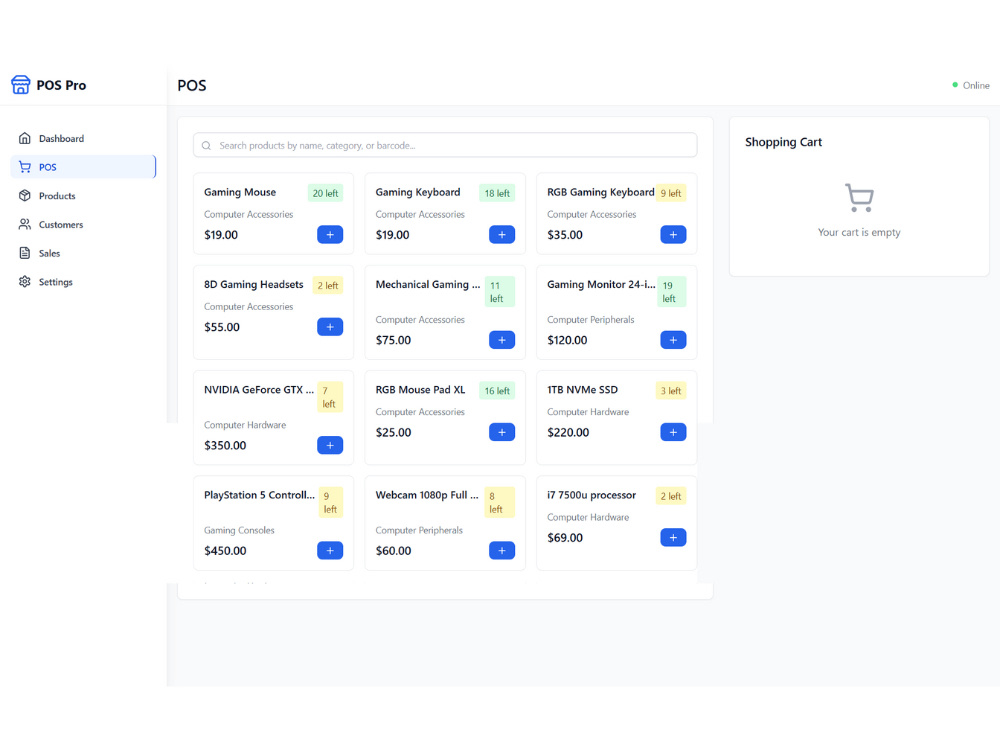Click the '3 left' stock badge
1000x750 pixels.
click(x=670, y=391)
